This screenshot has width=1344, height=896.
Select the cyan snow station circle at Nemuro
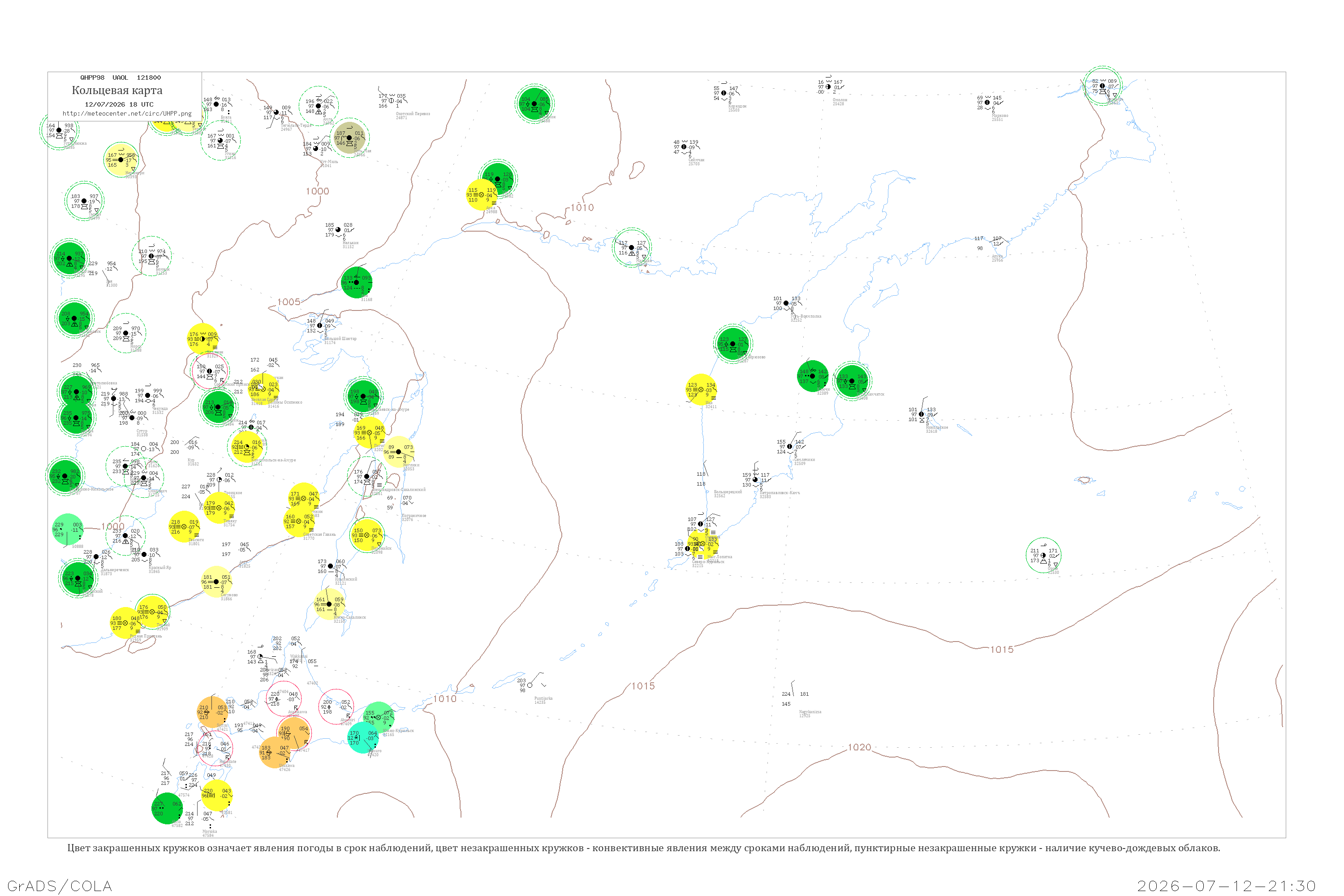[363, 737]
